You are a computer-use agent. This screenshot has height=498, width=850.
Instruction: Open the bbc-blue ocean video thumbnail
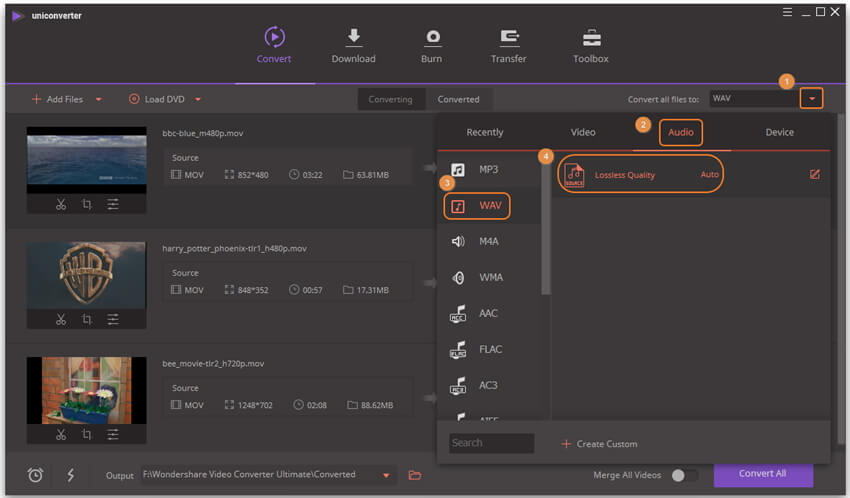click(87, 160)
